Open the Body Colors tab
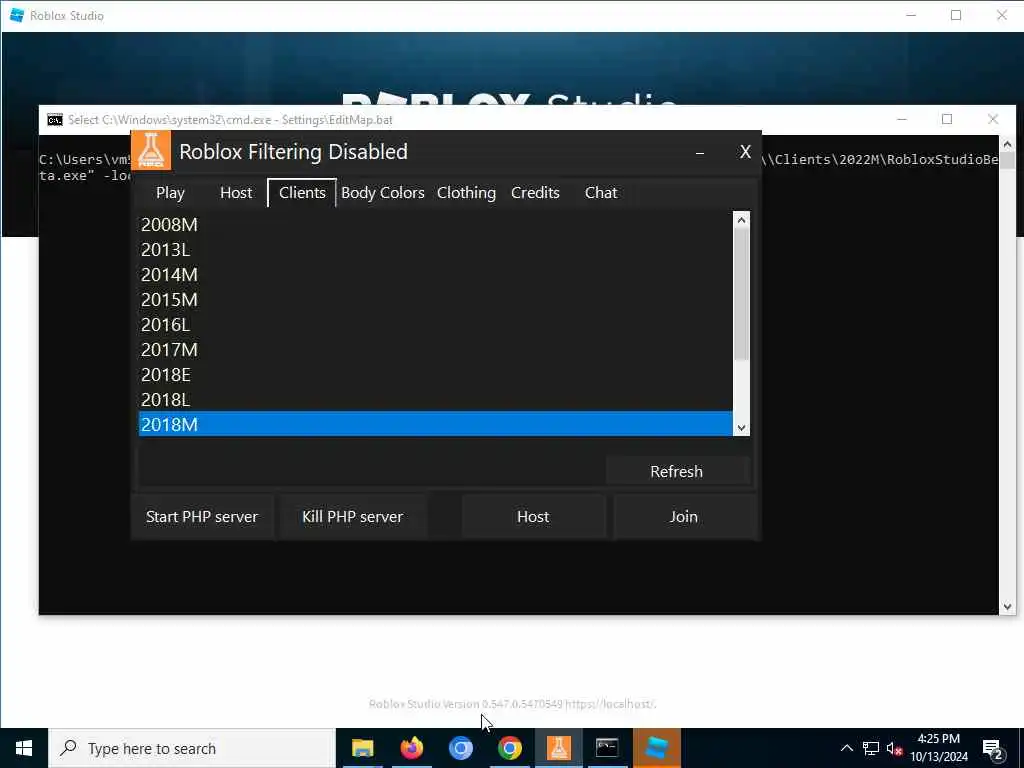The image size is (1024, 768). [383, 193]
